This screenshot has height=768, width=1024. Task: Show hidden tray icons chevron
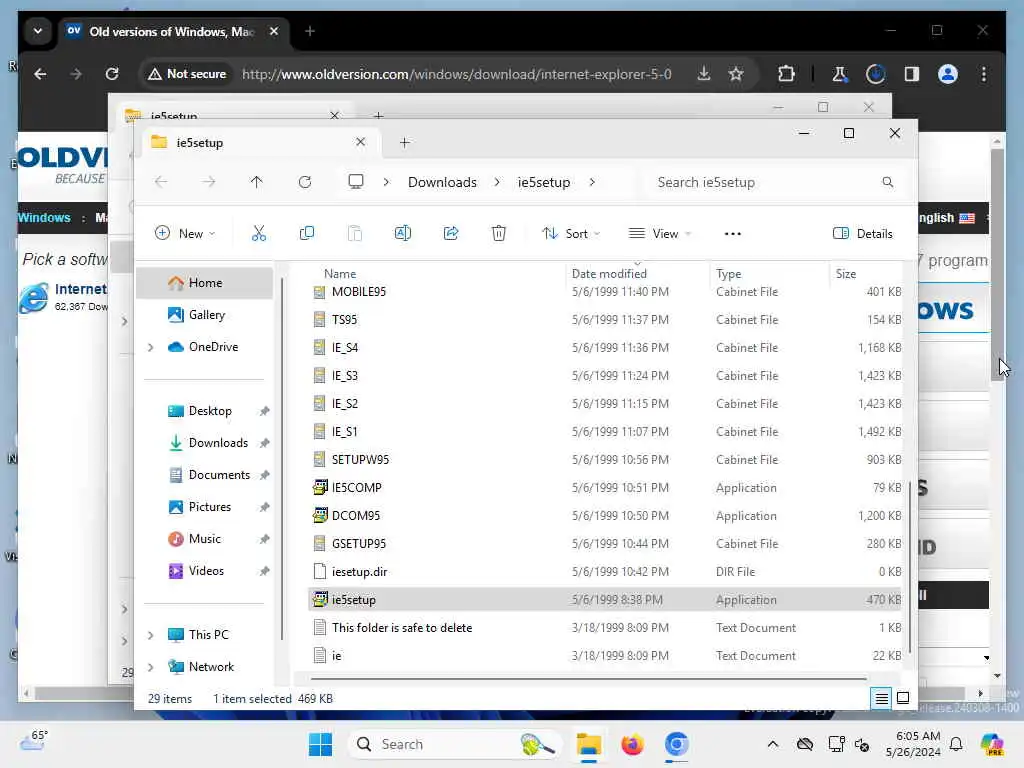[x=773, y=744]
